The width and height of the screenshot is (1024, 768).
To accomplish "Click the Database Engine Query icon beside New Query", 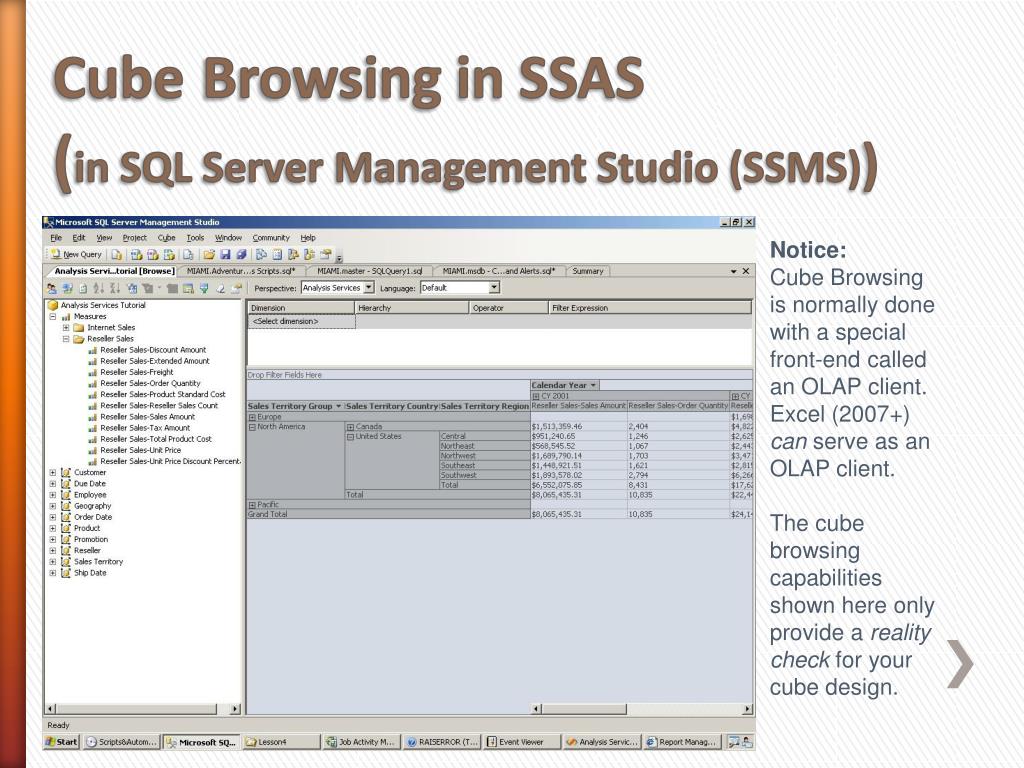I will (x=116, y=254).
